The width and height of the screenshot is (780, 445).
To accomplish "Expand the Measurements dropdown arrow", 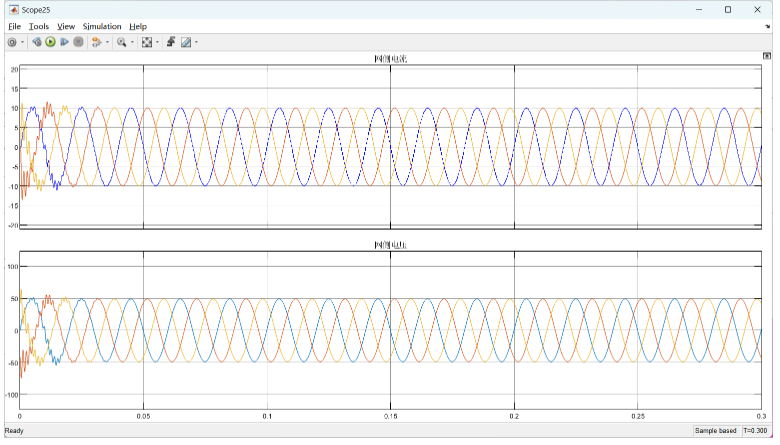I will [x=196, y=43].
